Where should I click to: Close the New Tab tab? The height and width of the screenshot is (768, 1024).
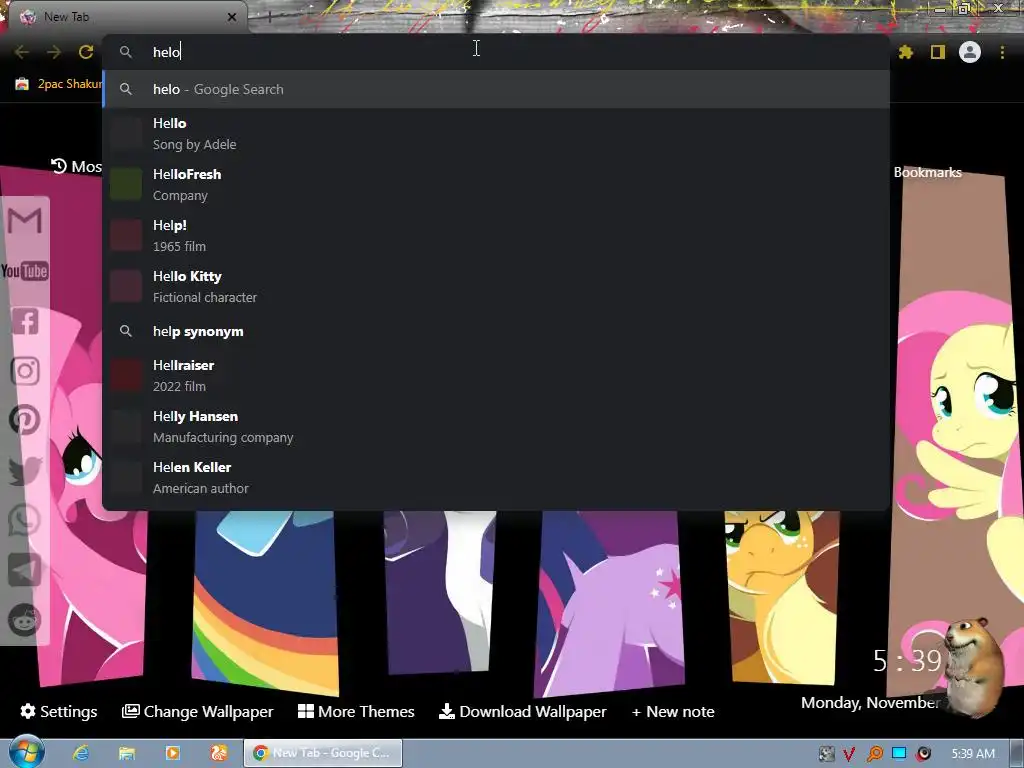coord(232,17)
